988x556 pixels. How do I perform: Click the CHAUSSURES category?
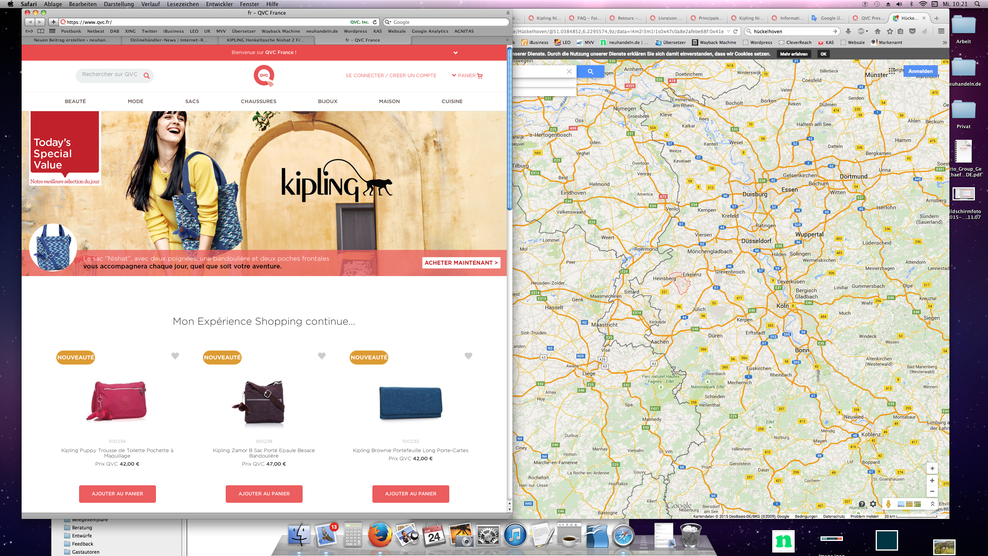[x=258, y=101]
